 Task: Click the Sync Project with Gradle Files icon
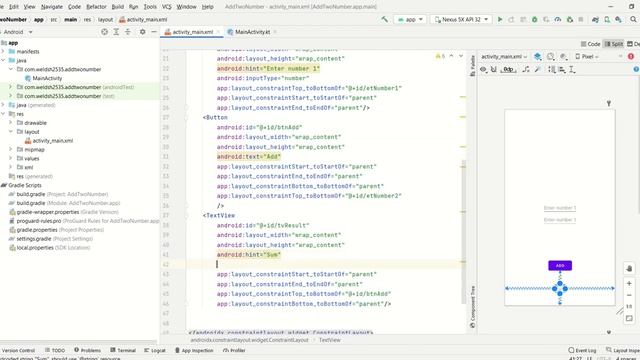click(596, 19)
